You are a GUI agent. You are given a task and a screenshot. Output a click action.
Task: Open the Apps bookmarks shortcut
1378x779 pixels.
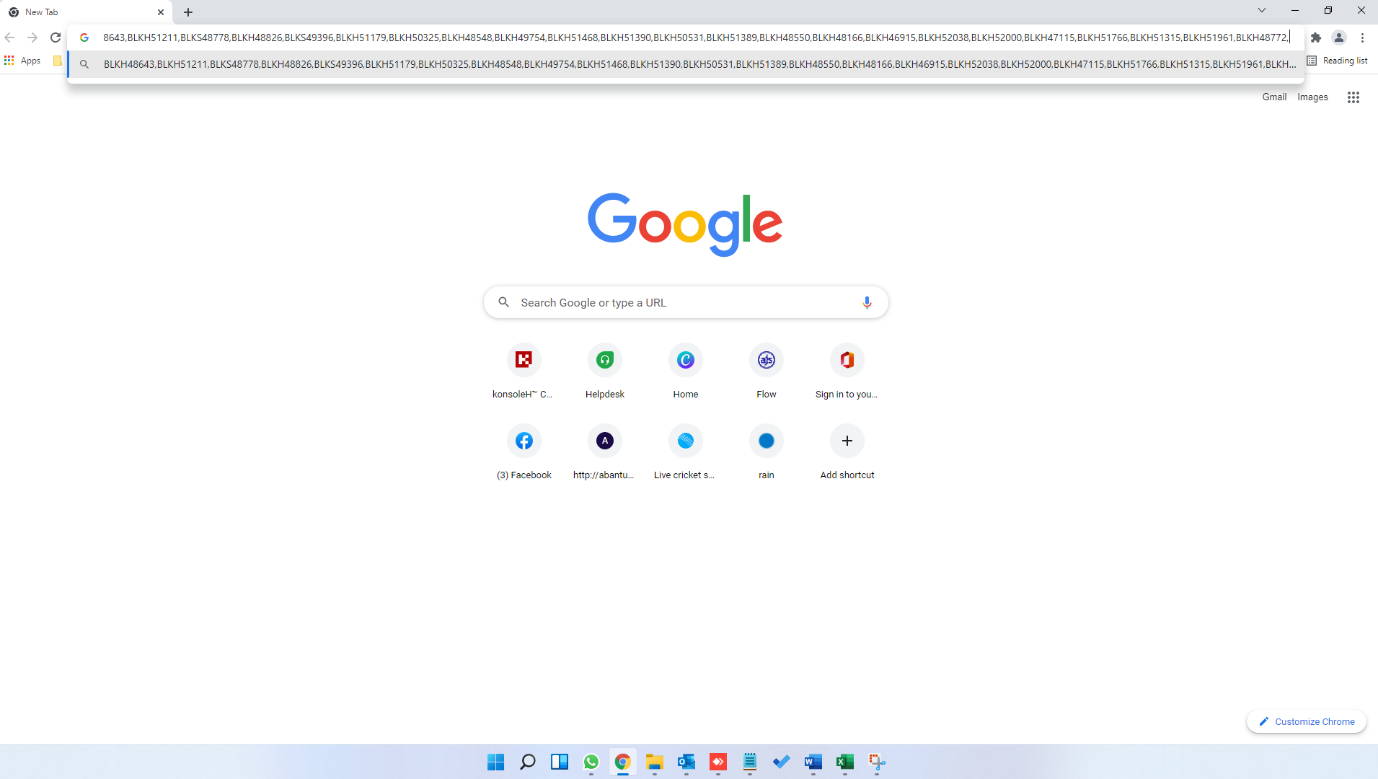22,60
